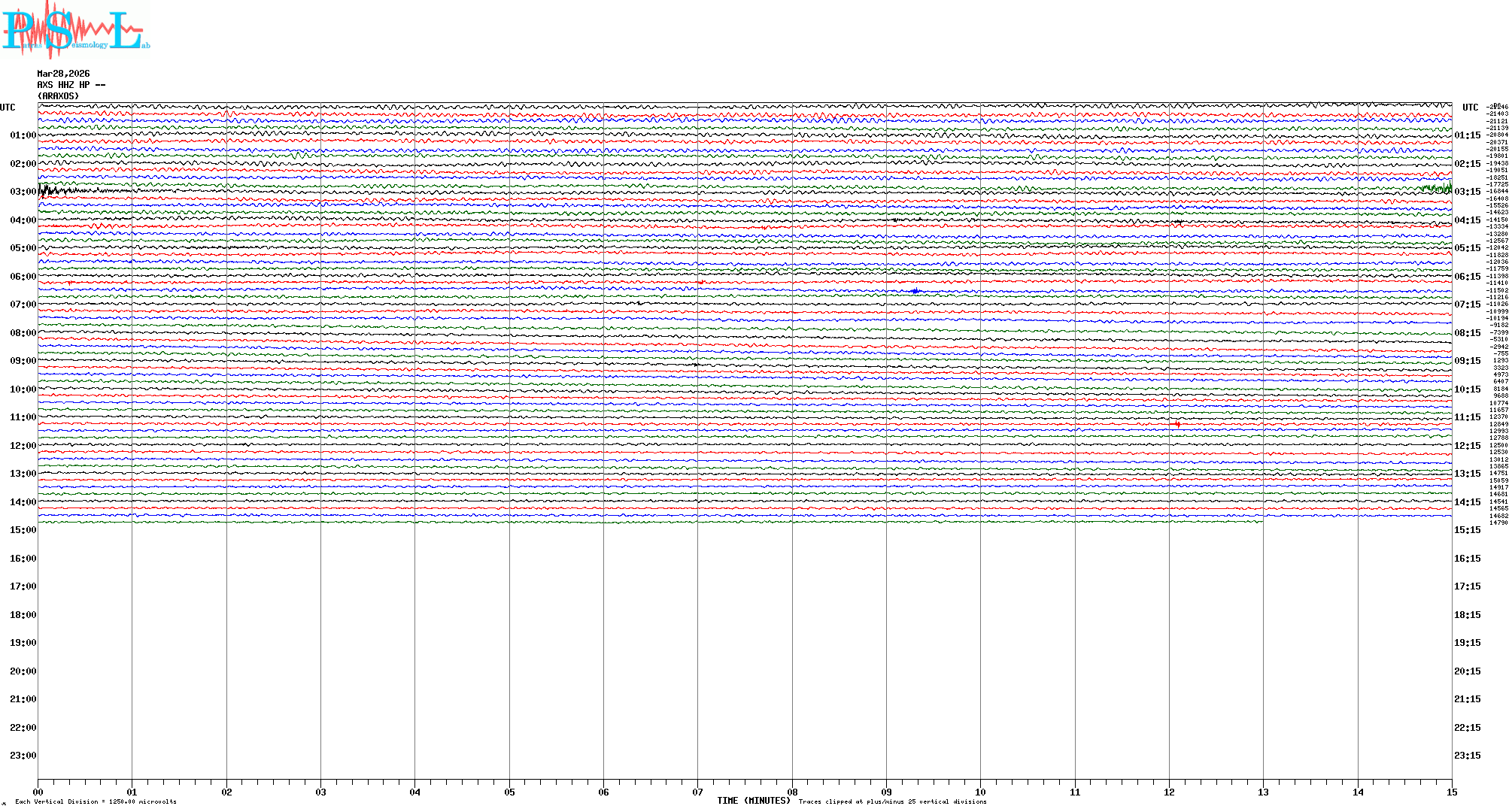Click the 23:00 hour label on left

[x=23, y=756]
